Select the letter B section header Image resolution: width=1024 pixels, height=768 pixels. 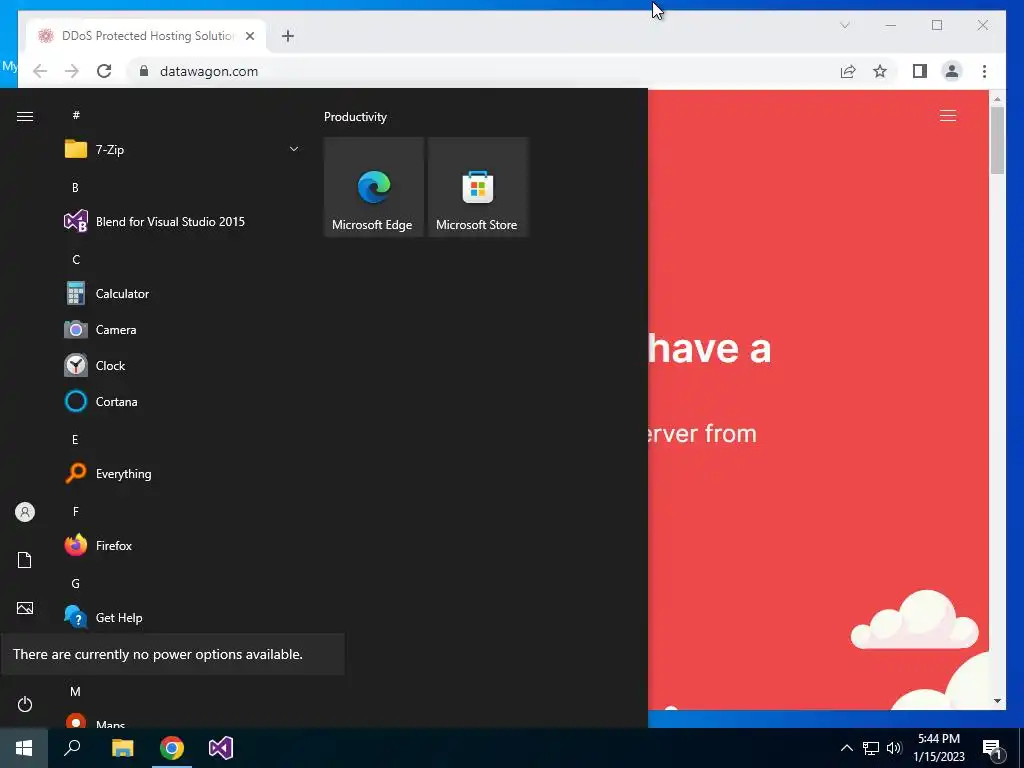[75, 187]
